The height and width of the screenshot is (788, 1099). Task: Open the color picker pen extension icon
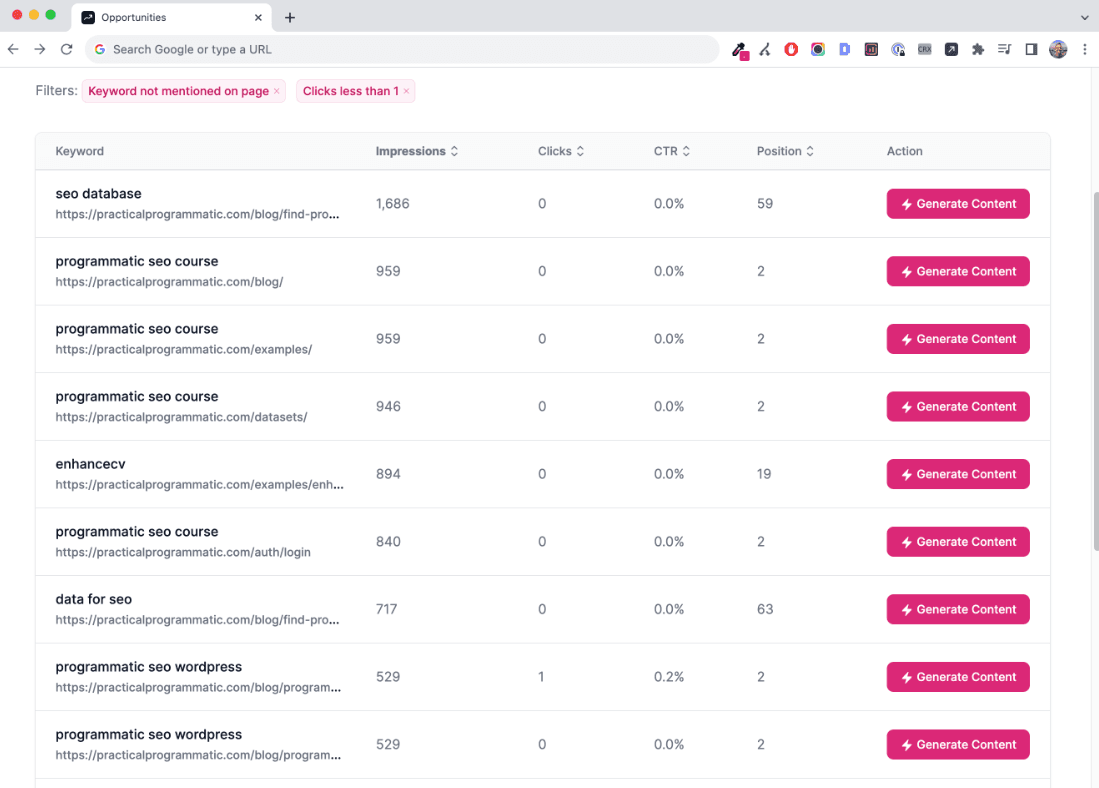[x=739, y=50]
